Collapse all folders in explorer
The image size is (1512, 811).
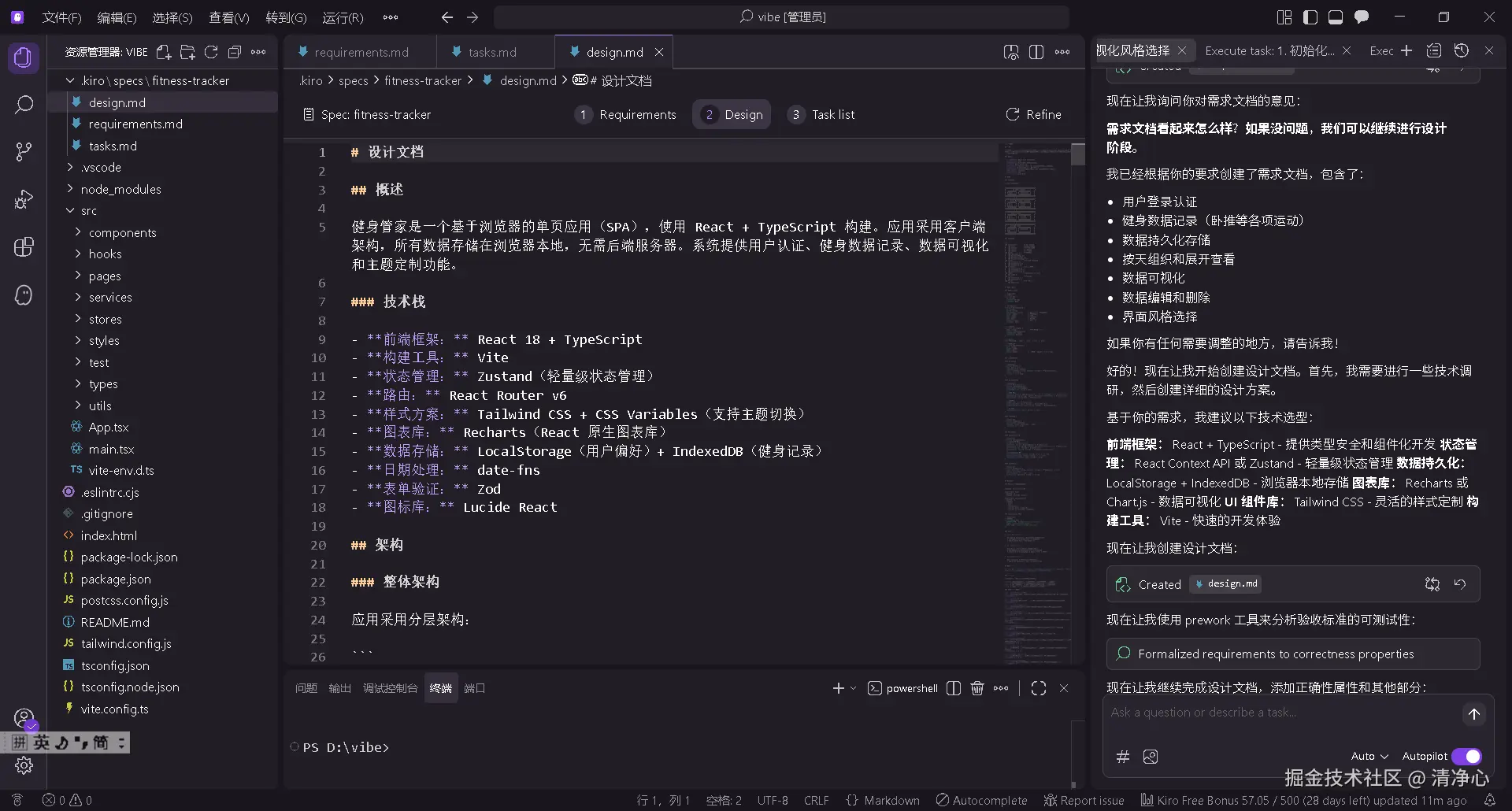[235, 52]
